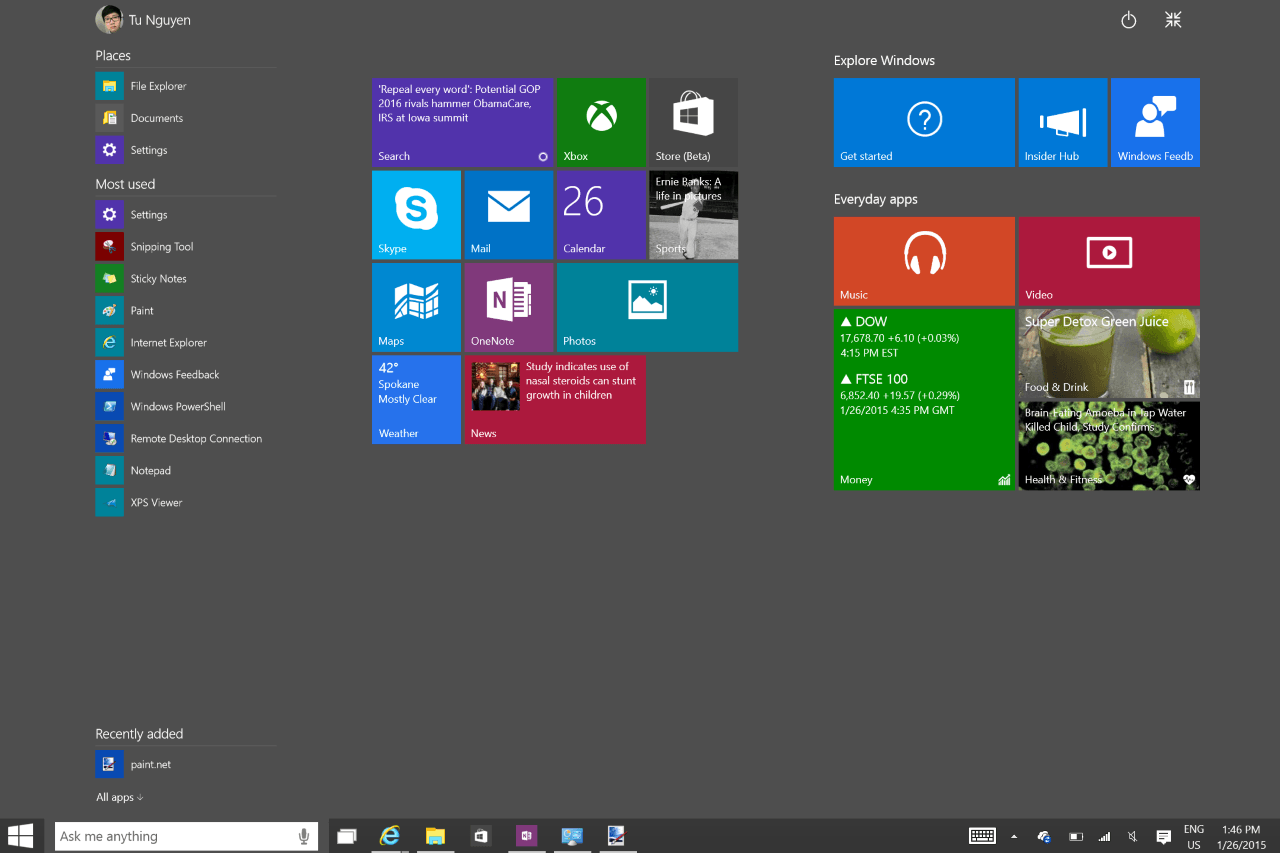The image size is (1280, 853).
Task: Open Skype from the Start tiles
Action: coord(415,214)
